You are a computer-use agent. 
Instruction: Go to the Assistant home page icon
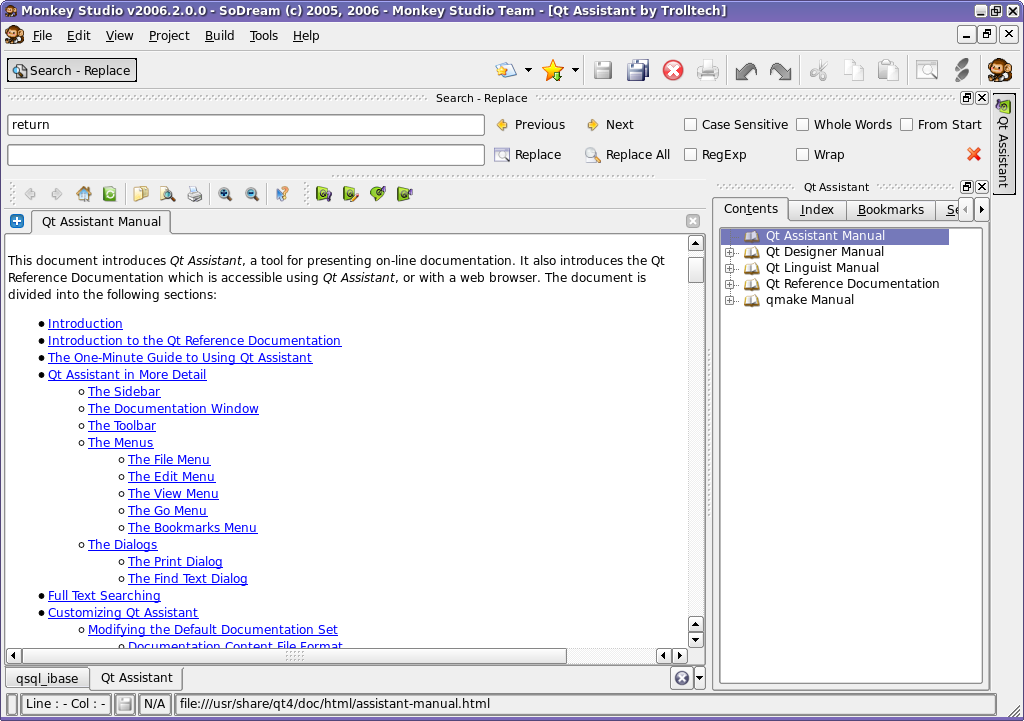pyautogui.click(x=84, y=194)
